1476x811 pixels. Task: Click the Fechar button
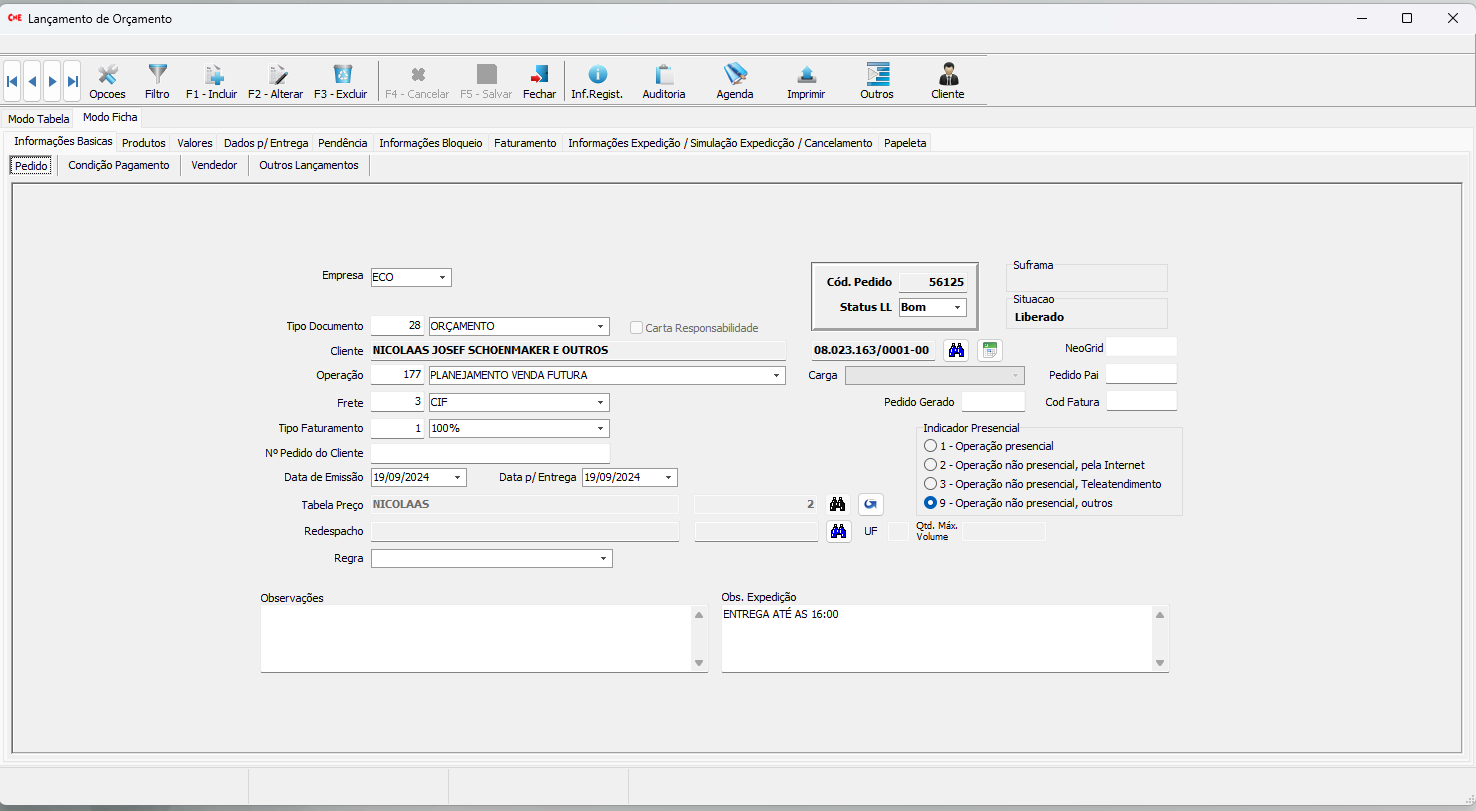coord(539,81)
